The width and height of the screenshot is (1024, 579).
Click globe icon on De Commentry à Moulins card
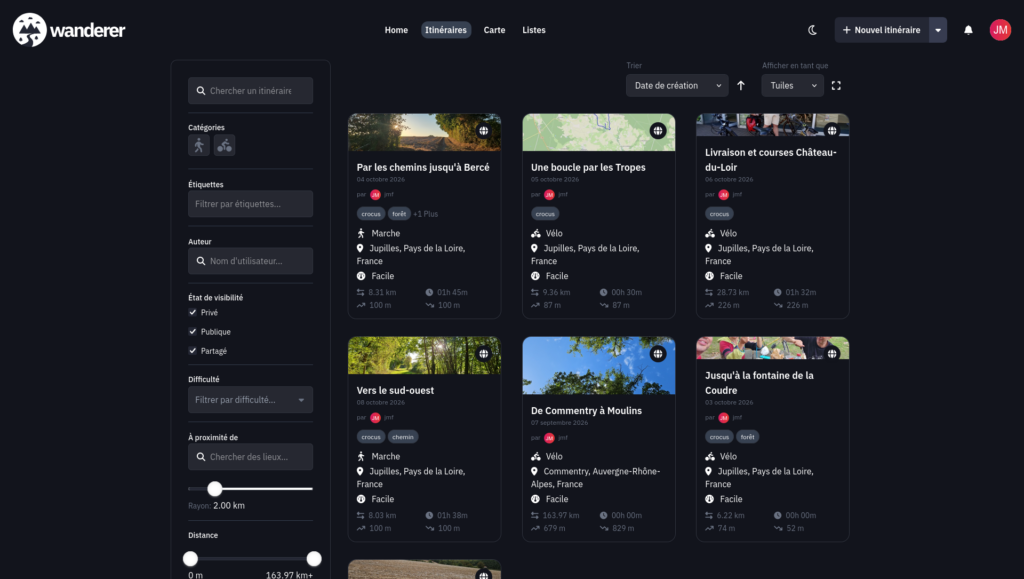(x=658, y=354)
